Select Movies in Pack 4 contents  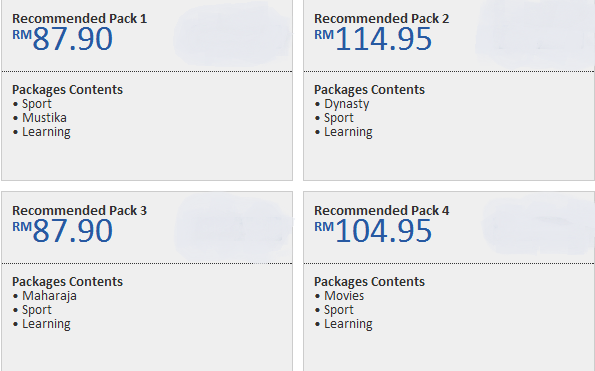pyautogui.click(x=344, y=296)
